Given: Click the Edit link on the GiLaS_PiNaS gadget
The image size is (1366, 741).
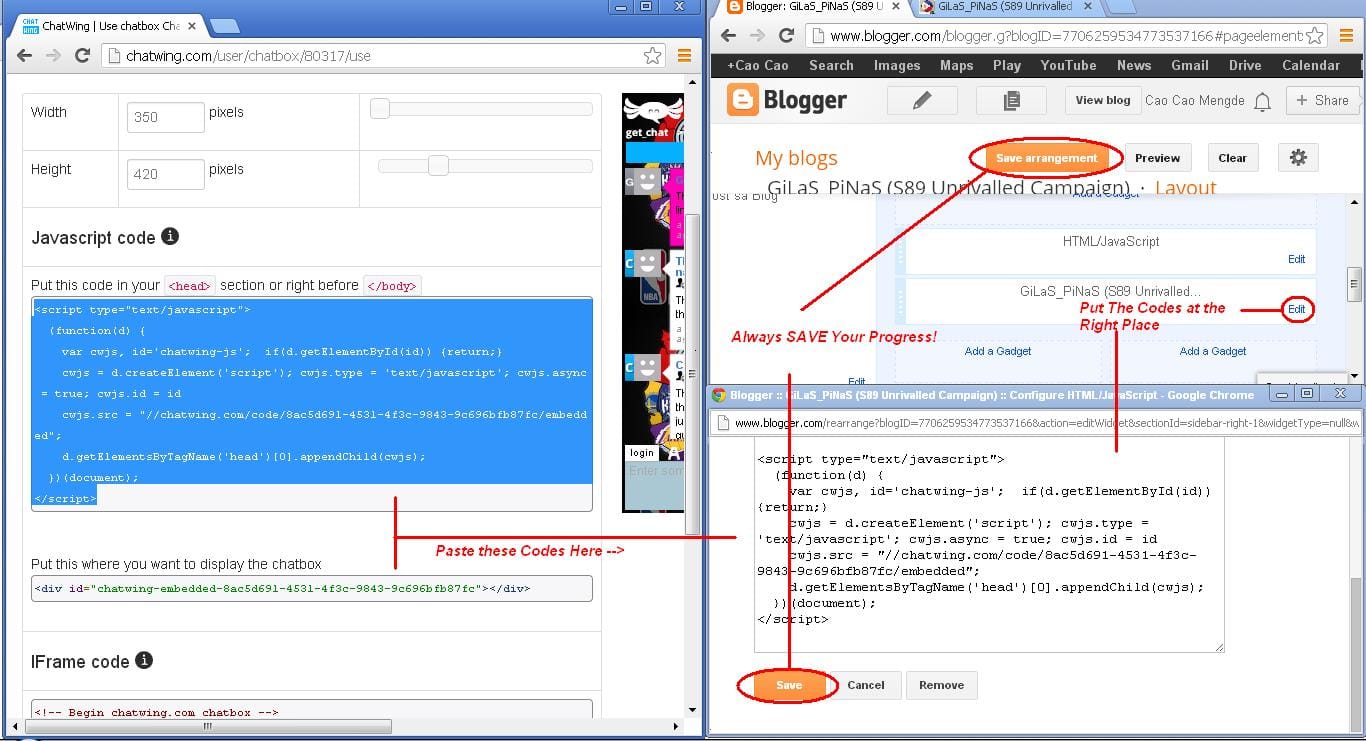Looking at the screenshot, I should pos(1296,309).
